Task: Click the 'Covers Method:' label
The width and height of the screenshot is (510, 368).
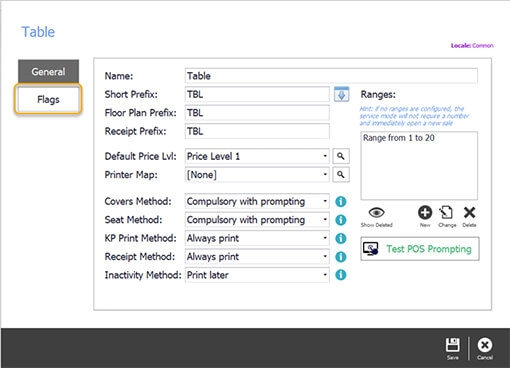Action: click(x=138, y=201)
